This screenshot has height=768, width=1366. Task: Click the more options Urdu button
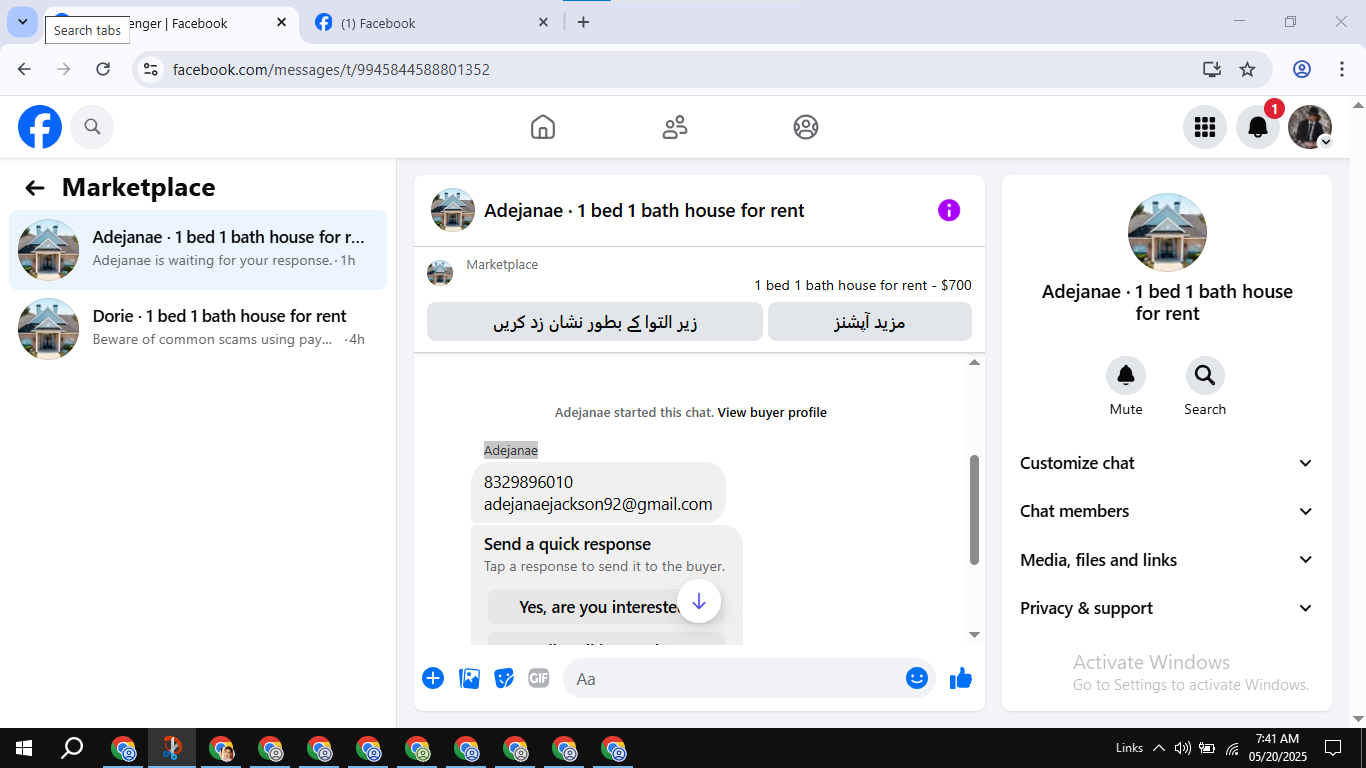(x=870, y=322)
